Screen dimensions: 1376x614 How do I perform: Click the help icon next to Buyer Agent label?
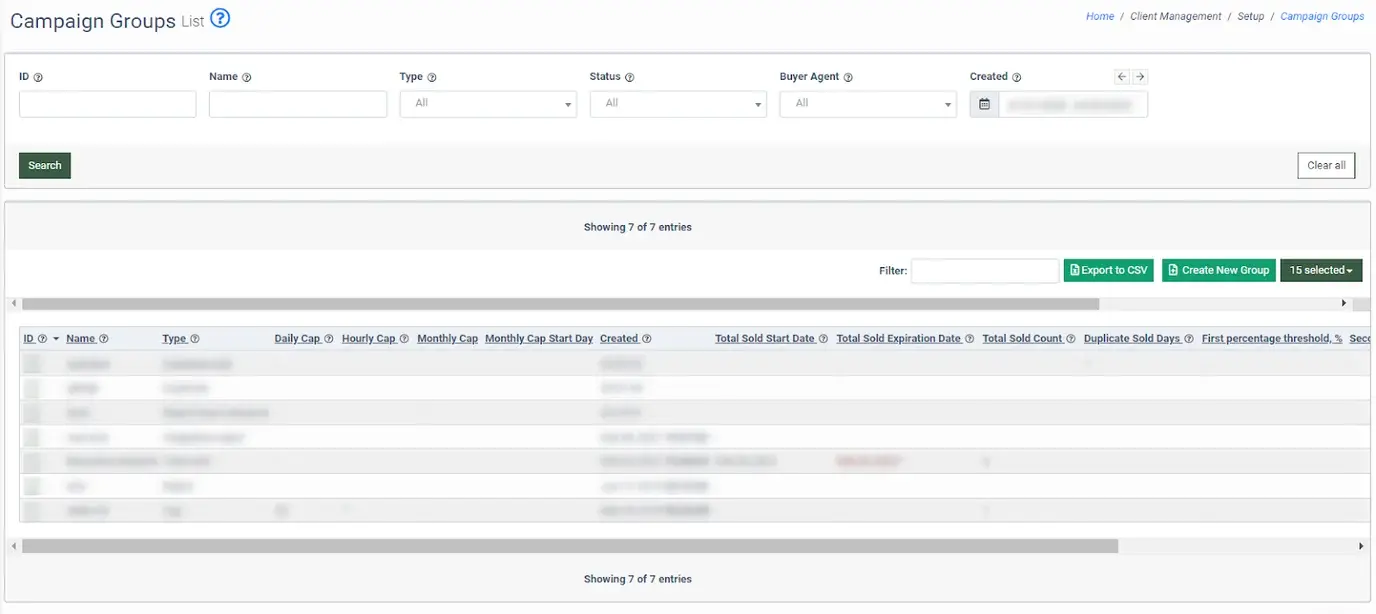pos(848,77)
